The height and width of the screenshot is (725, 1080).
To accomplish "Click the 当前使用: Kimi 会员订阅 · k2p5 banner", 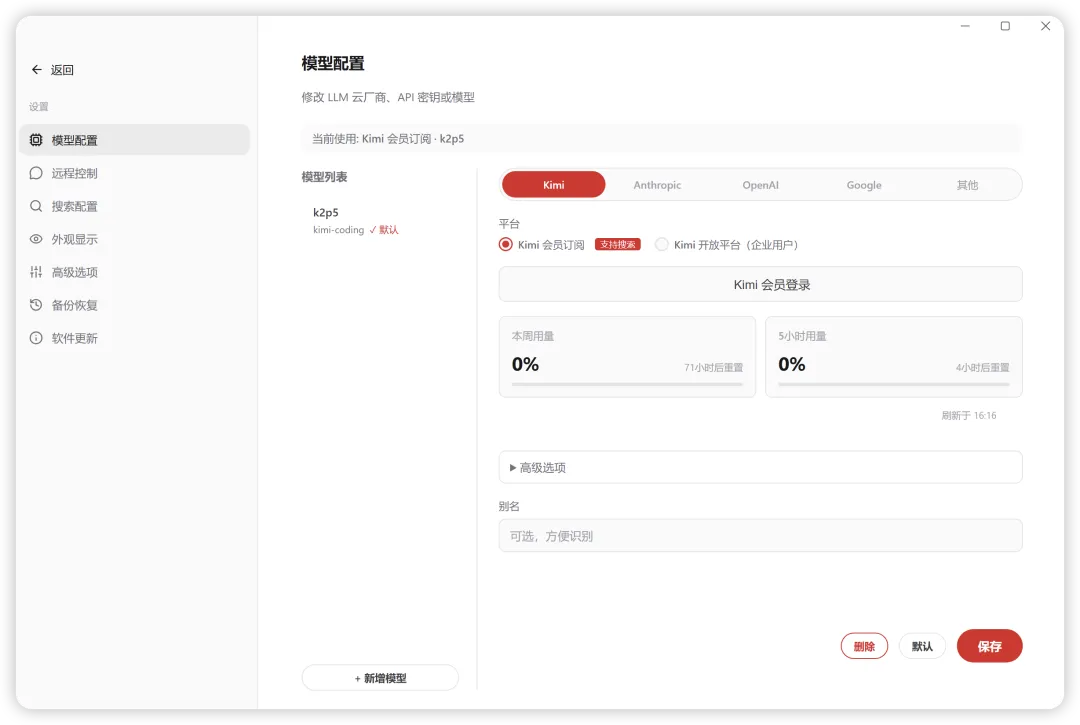I will coord(661,138).
